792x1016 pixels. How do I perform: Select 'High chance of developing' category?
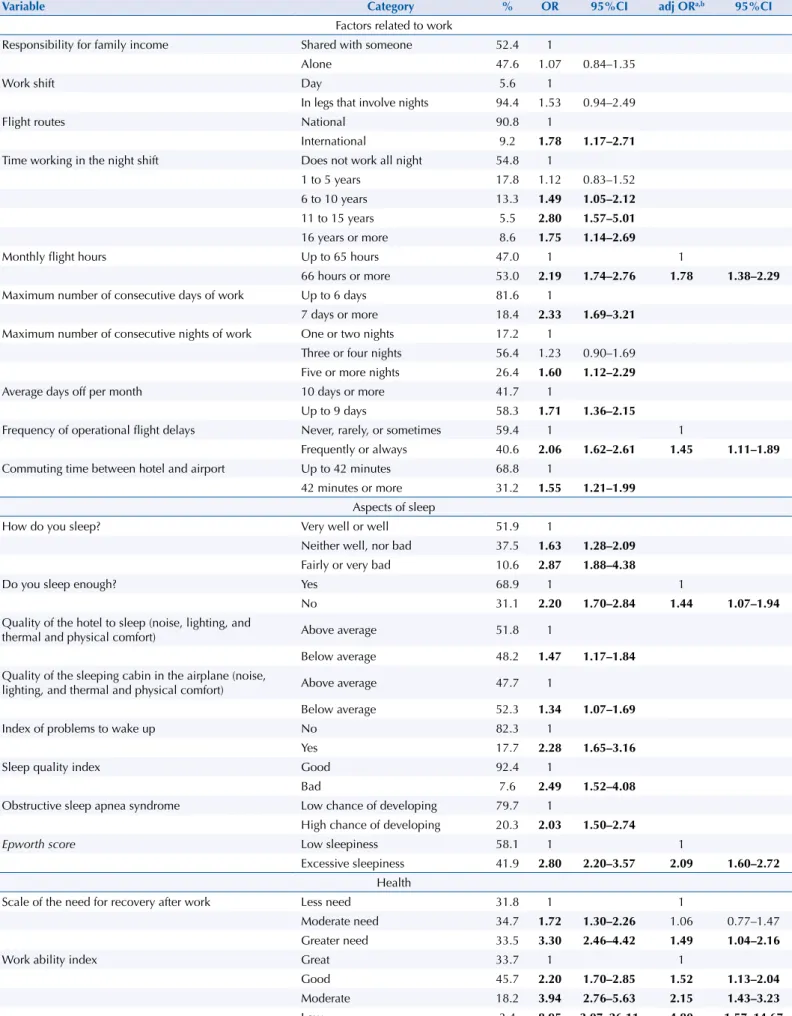tap(370, 825)
